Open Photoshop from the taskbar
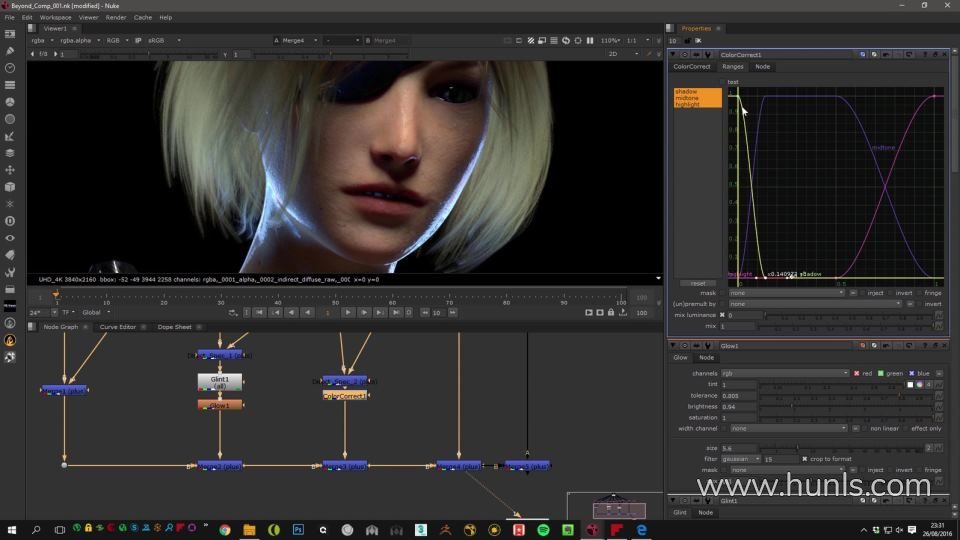Viewport: 960px width, 540px height. tap(298, 530)
